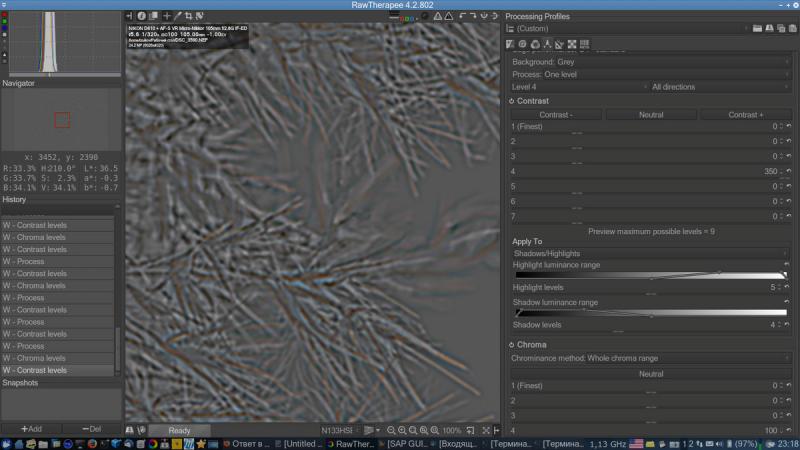Rotate image right
Screen dimensions: 800x450
point(473,16)
